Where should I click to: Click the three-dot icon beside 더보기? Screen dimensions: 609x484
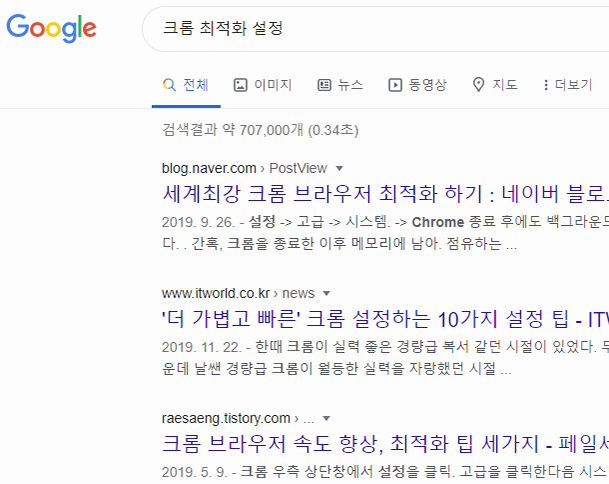[x=546, y=85]
